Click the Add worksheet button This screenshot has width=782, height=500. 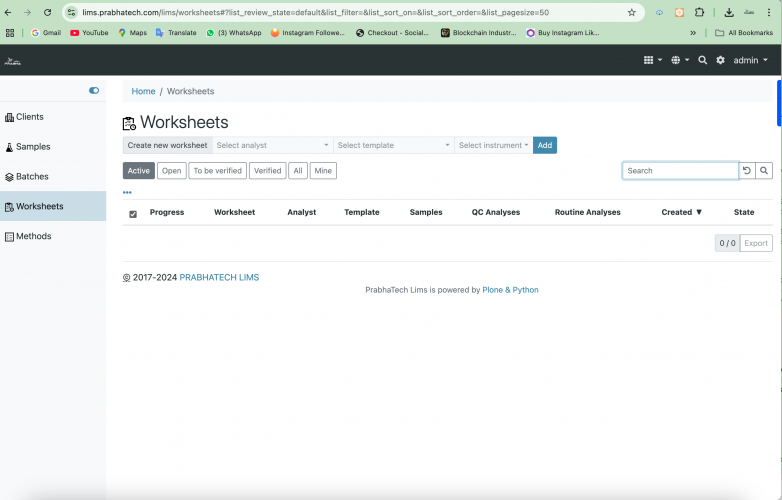tap(545, 145)
